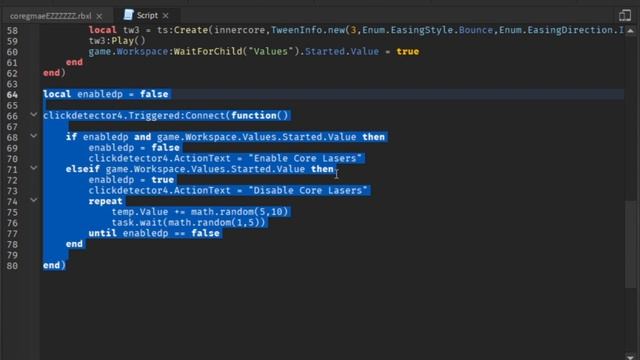Click the "repeat" keyword on line 74

point(105,201)
